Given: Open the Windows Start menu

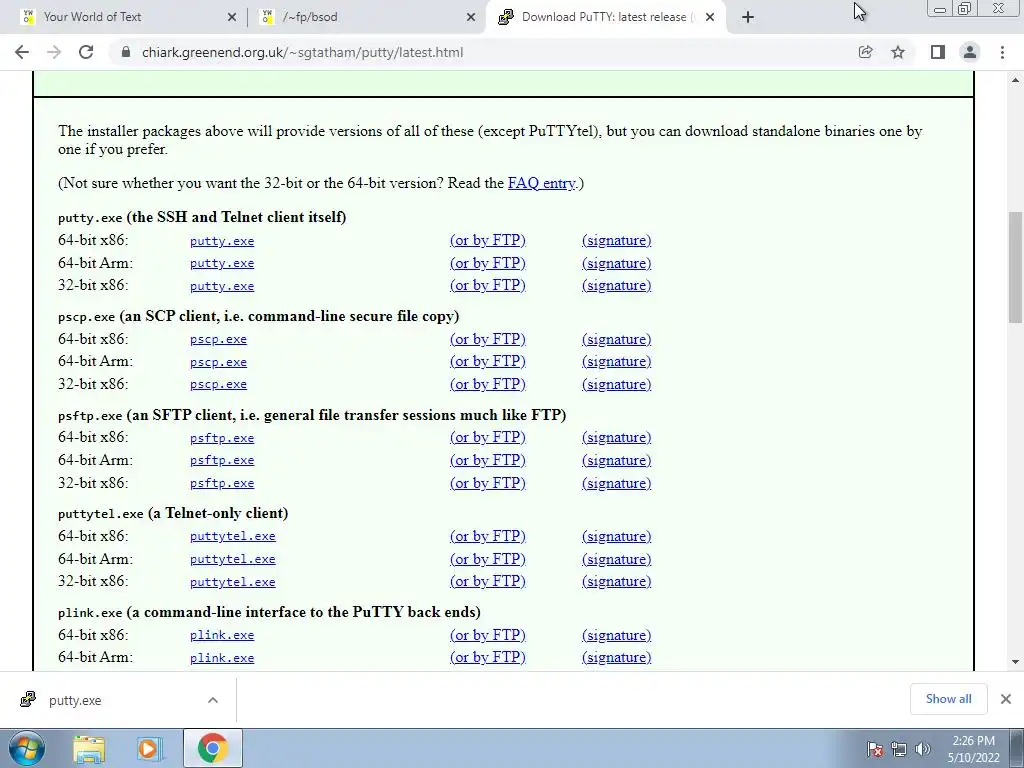Looking at the screenshot, I should (26, 748).
